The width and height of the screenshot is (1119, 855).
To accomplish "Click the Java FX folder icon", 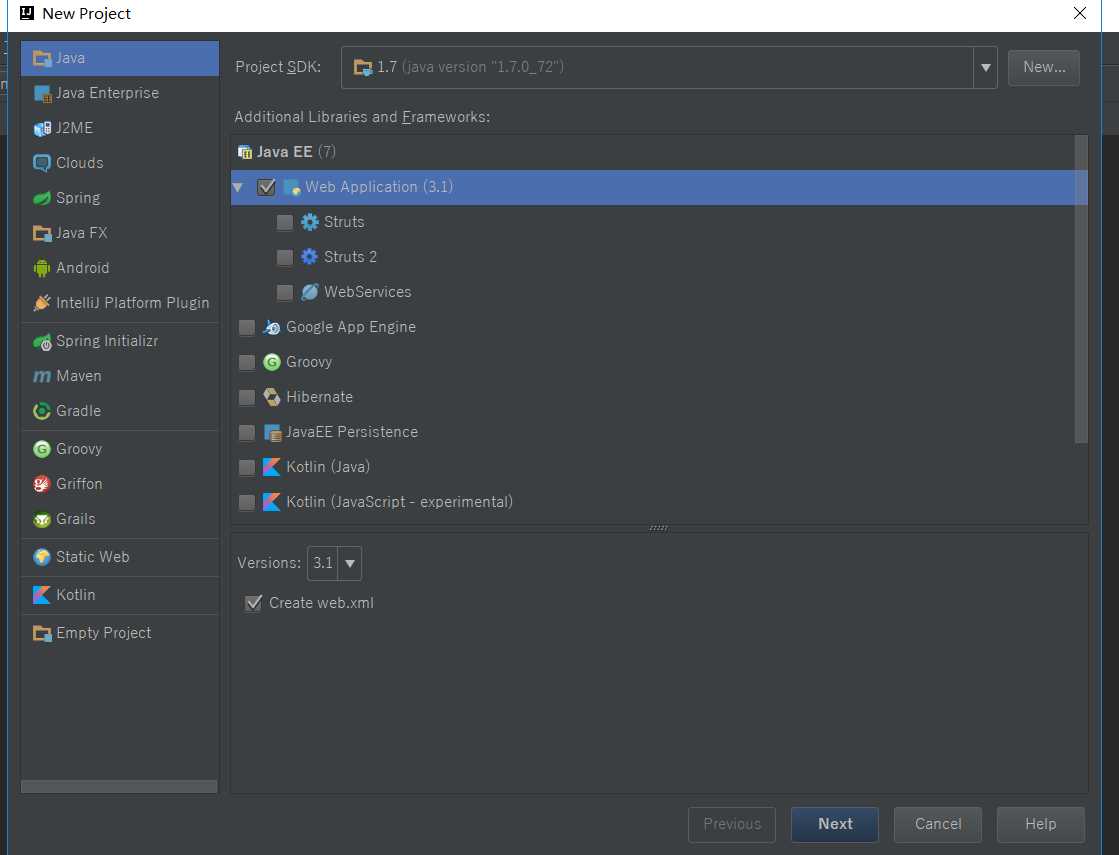I will coord(42,233).
